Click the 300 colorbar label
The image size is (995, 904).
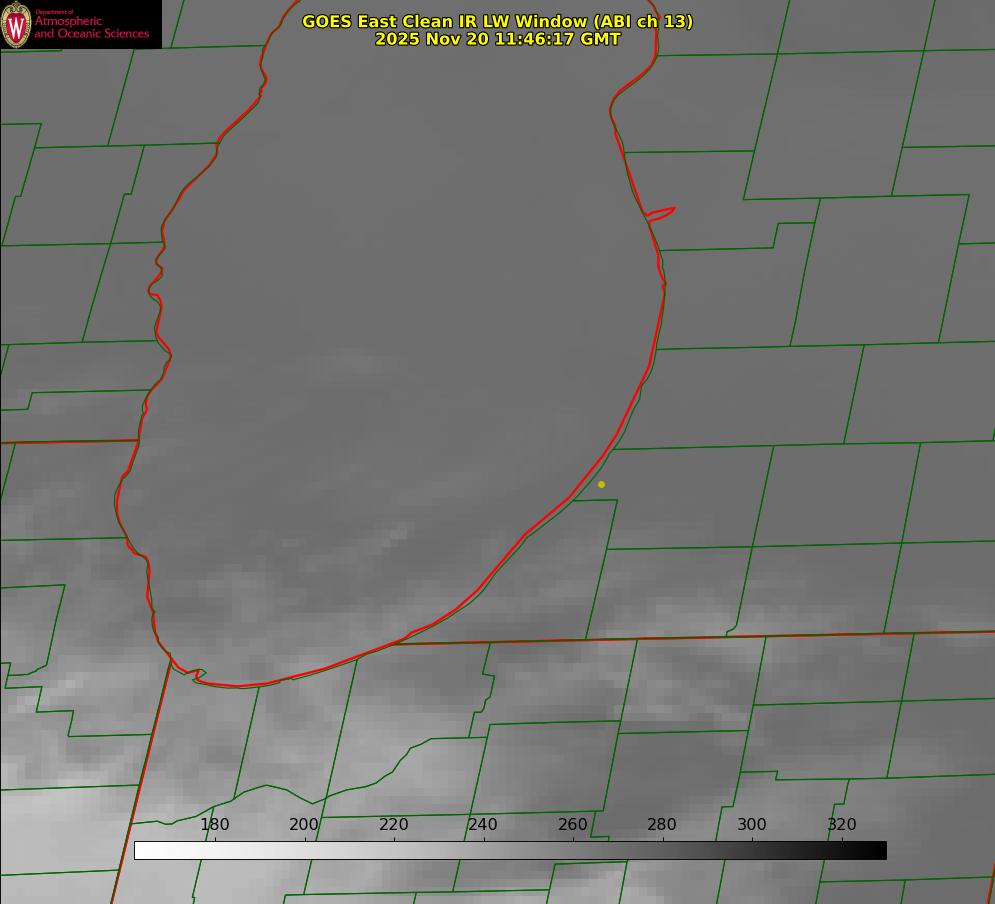click(x=752, y=824)
